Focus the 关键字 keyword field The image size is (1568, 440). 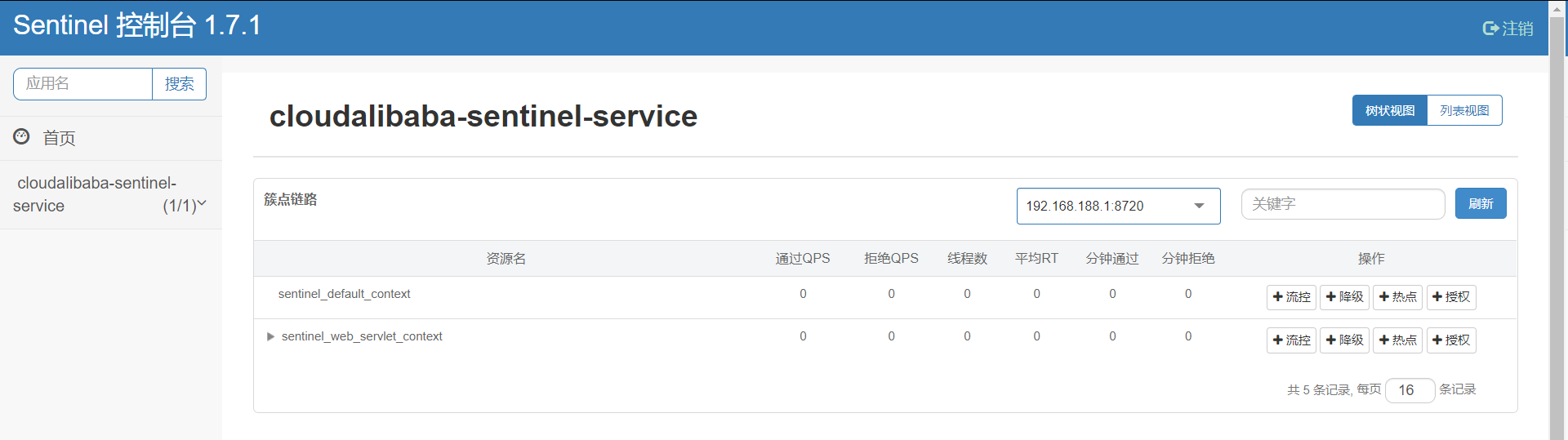coord(1343,204)
